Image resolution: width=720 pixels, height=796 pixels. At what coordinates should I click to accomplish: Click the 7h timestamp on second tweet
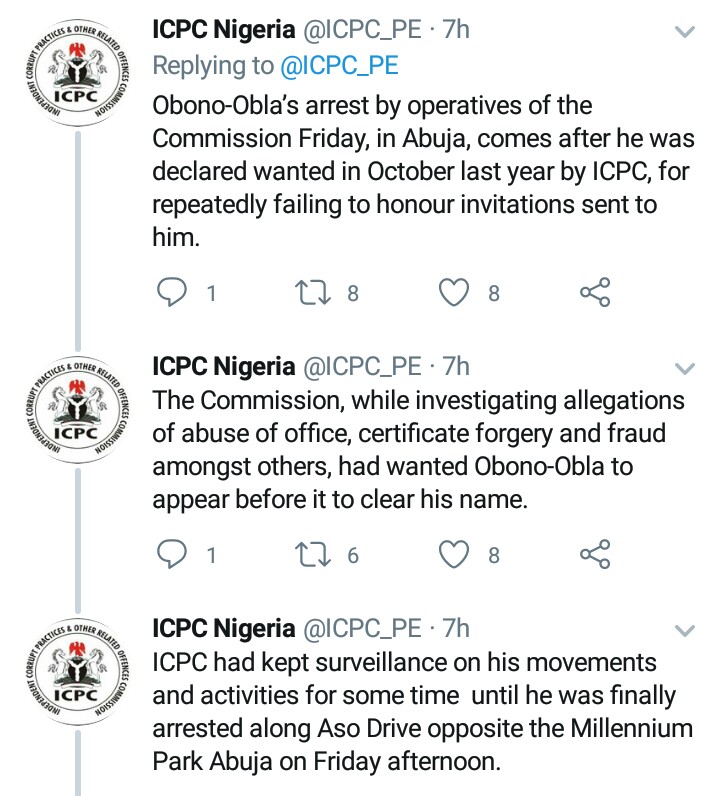coord(456,366)
